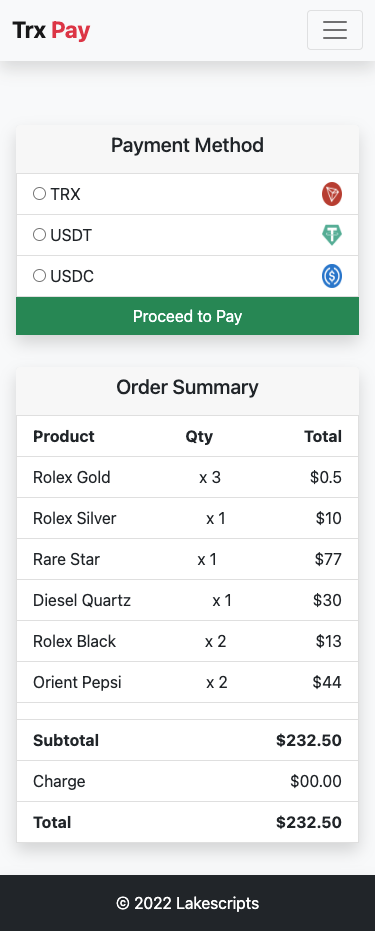Open the hamburger navigation menu
375x931 pixels.
(x=335, y=30)
